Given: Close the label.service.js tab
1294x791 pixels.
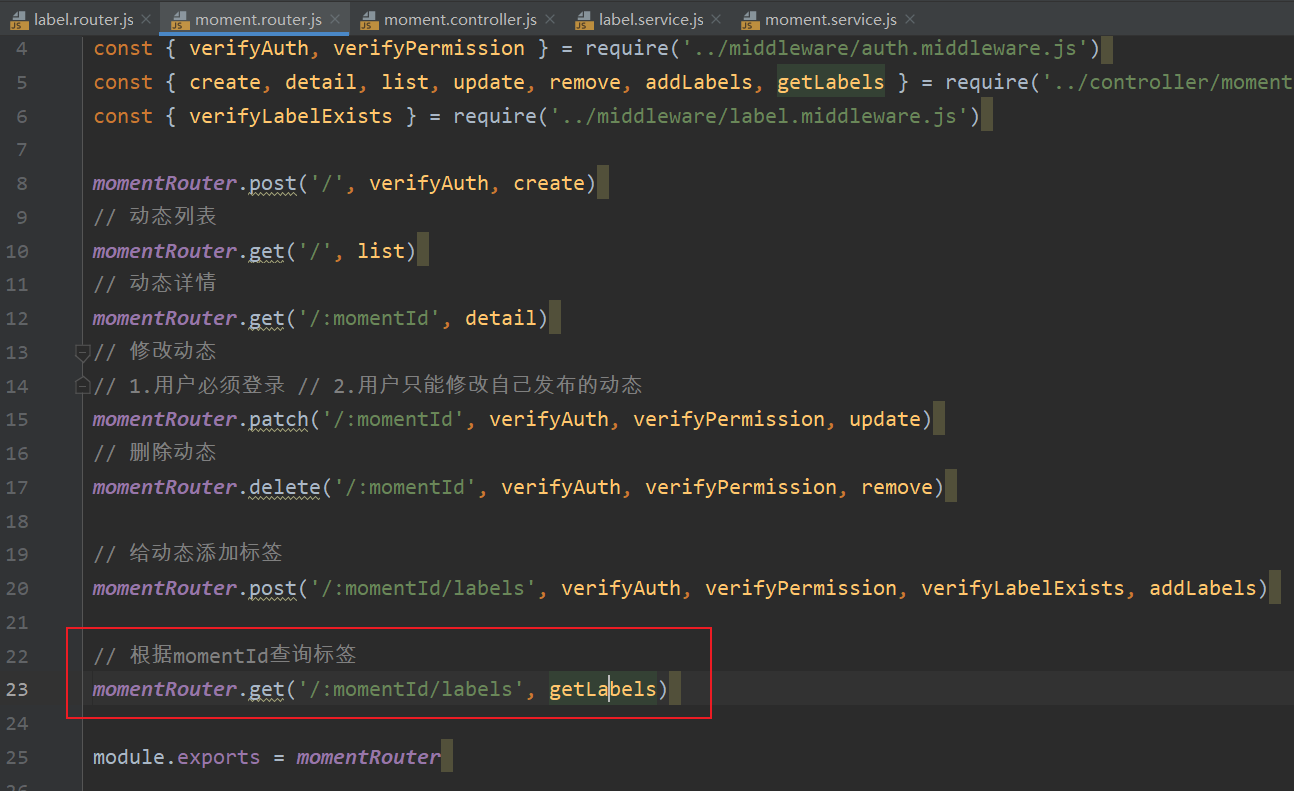Looking at the screenshot, I should point(717,19).
